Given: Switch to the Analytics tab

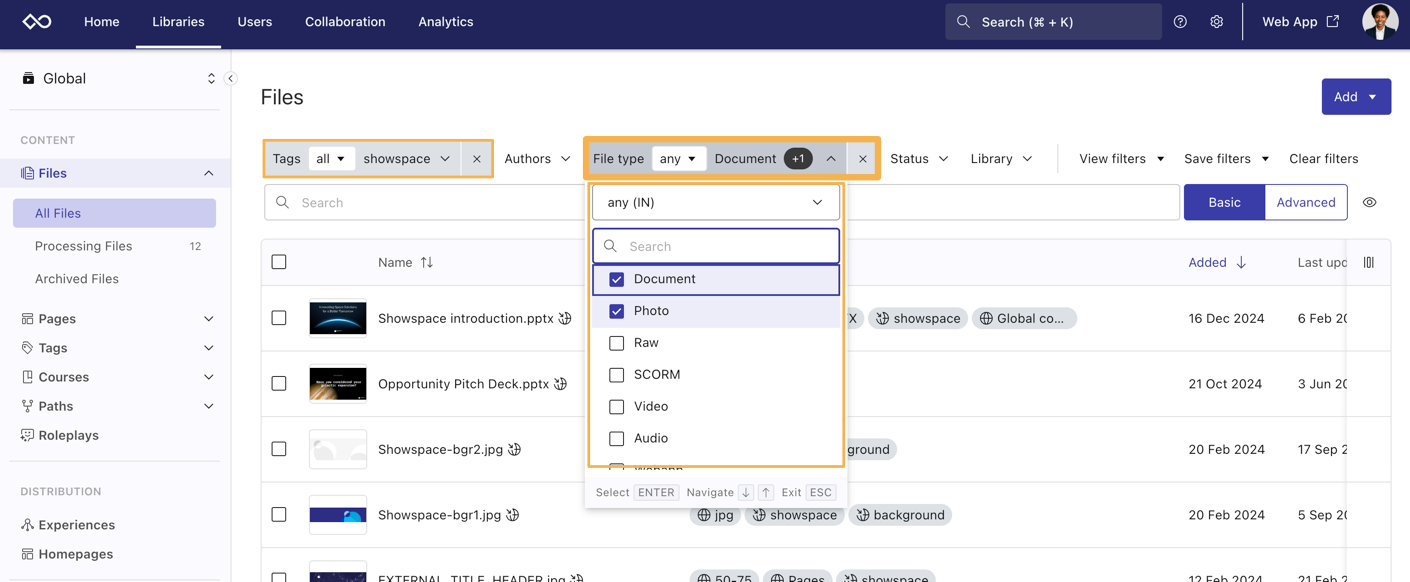Looking at the screenshot, I should [445, 22].
